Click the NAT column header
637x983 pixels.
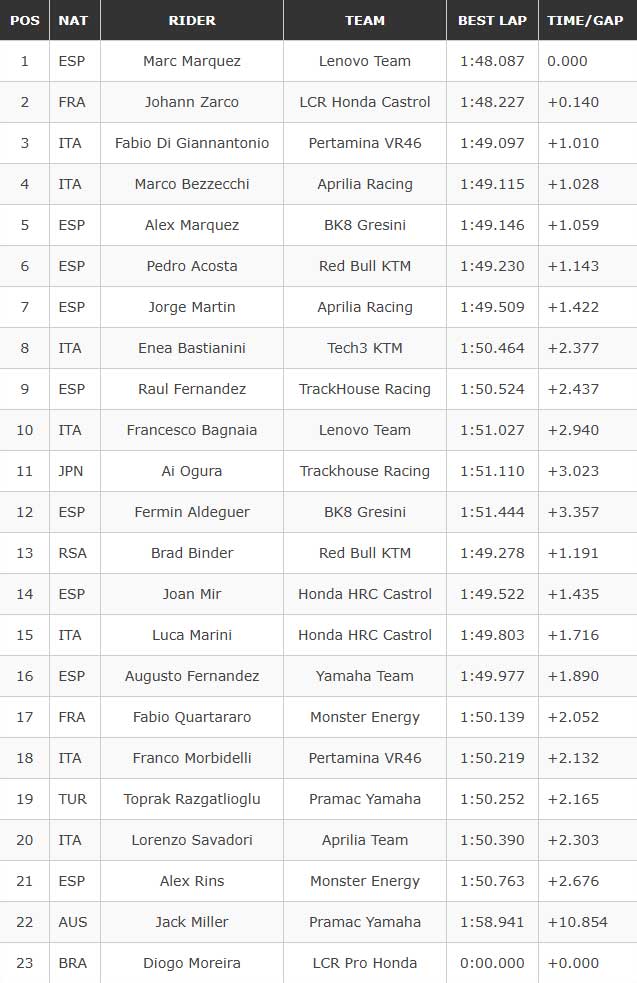pos(73,20)
